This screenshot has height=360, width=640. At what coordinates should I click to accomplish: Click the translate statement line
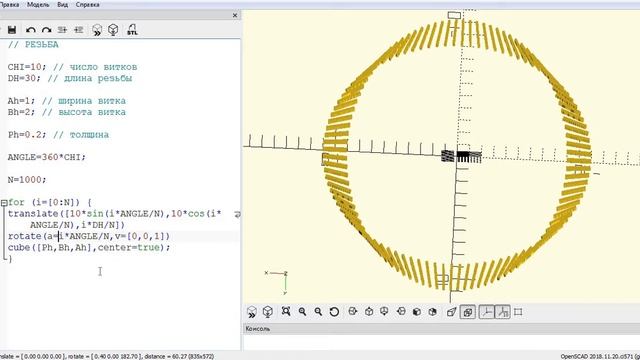point(115,219)
